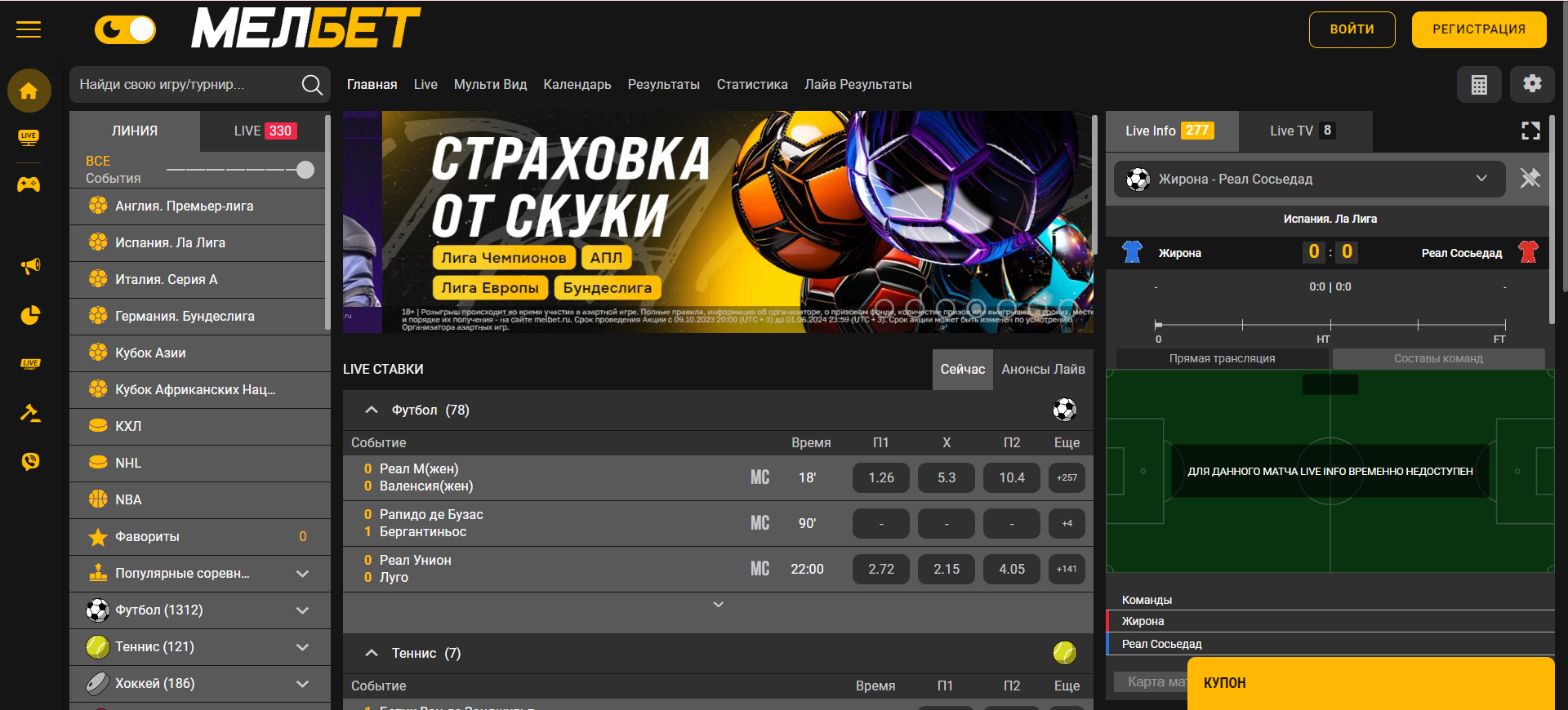Viewport: 1568px width, 710px height.
Task: Click the NBA basketball icon
Action: click(98, 499)
